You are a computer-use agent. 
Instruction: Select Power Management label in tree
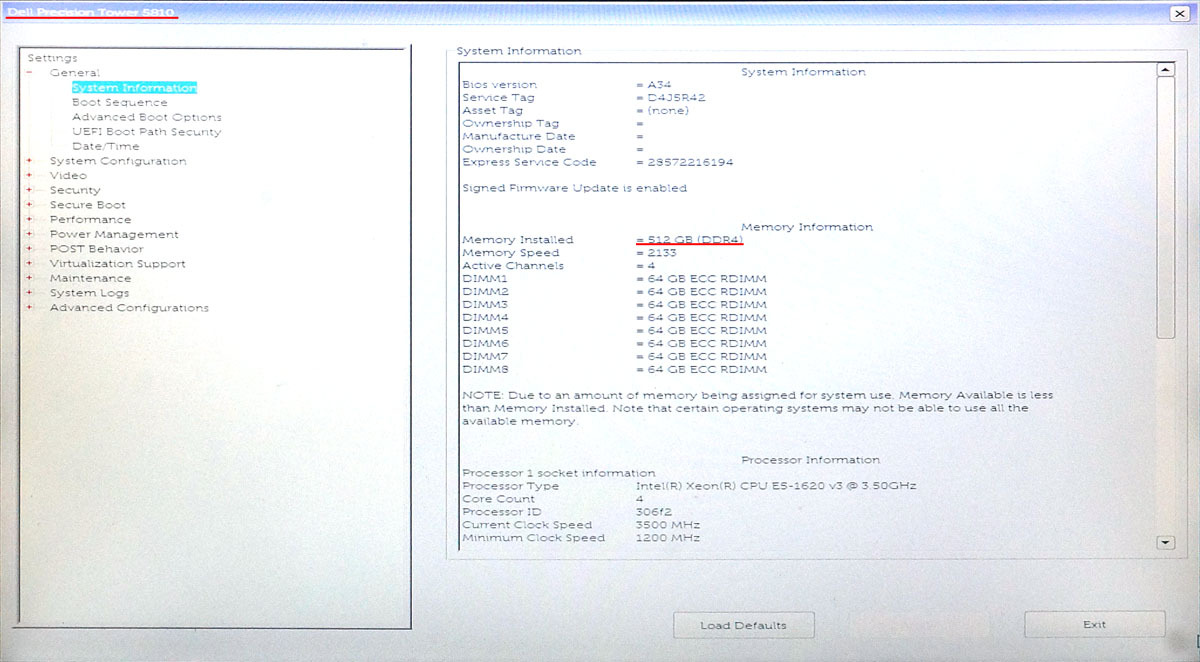coord(115,234)
